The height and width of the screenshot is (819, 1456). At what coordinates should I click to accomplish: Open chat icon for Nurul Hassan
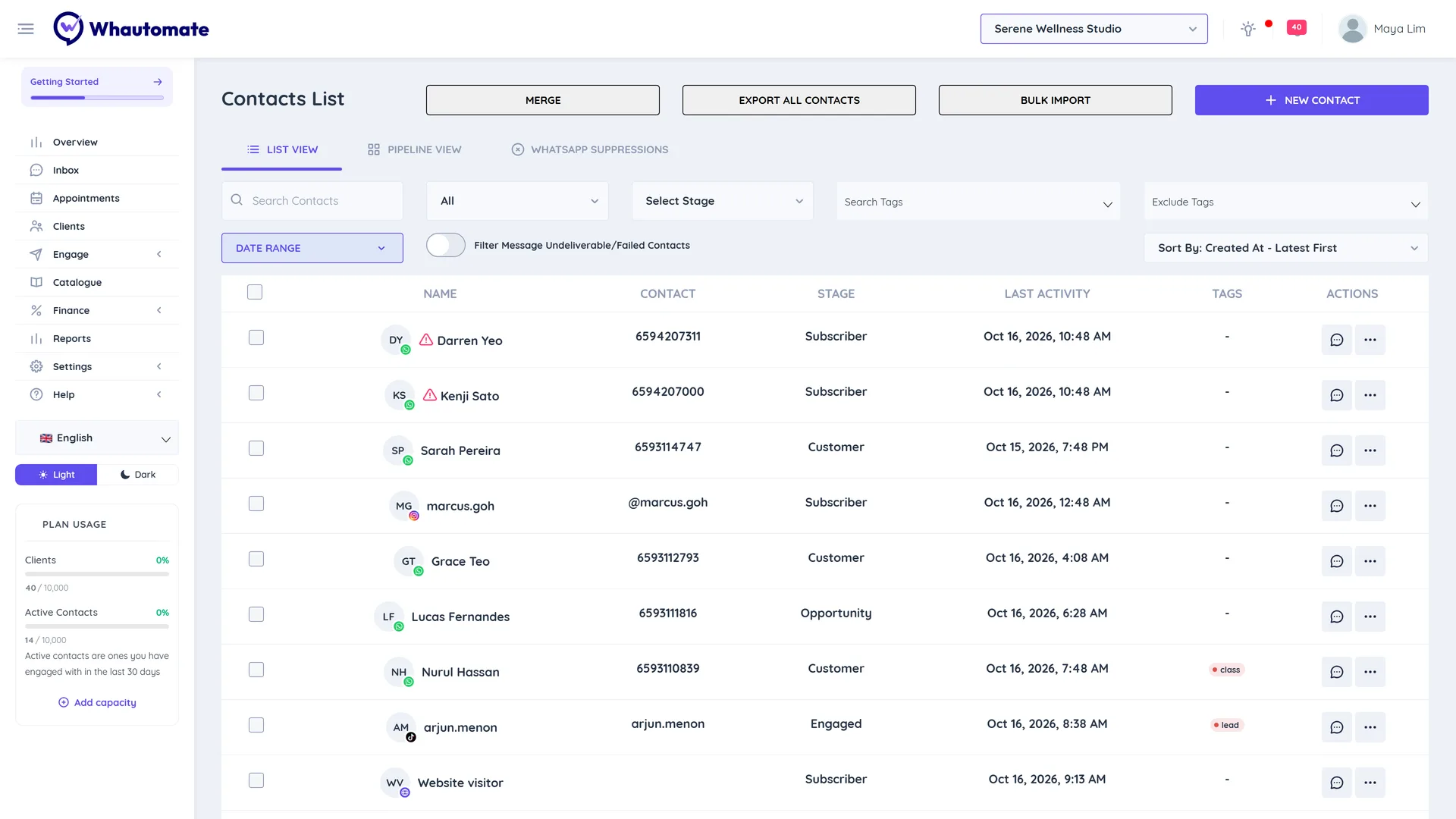1337,672
